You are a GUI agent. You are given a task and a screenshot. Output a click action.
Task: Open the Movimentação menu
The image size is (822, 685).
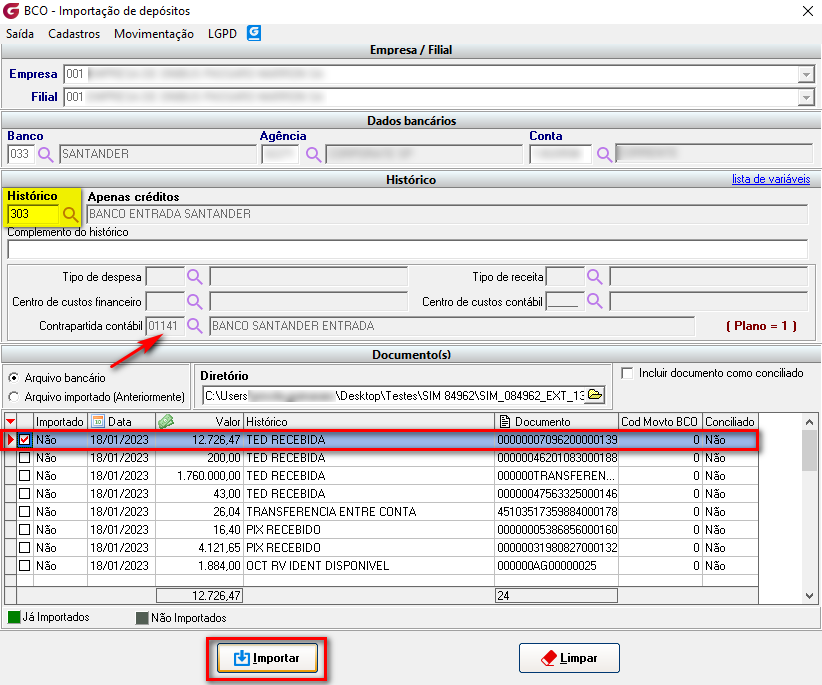point(154,34)
